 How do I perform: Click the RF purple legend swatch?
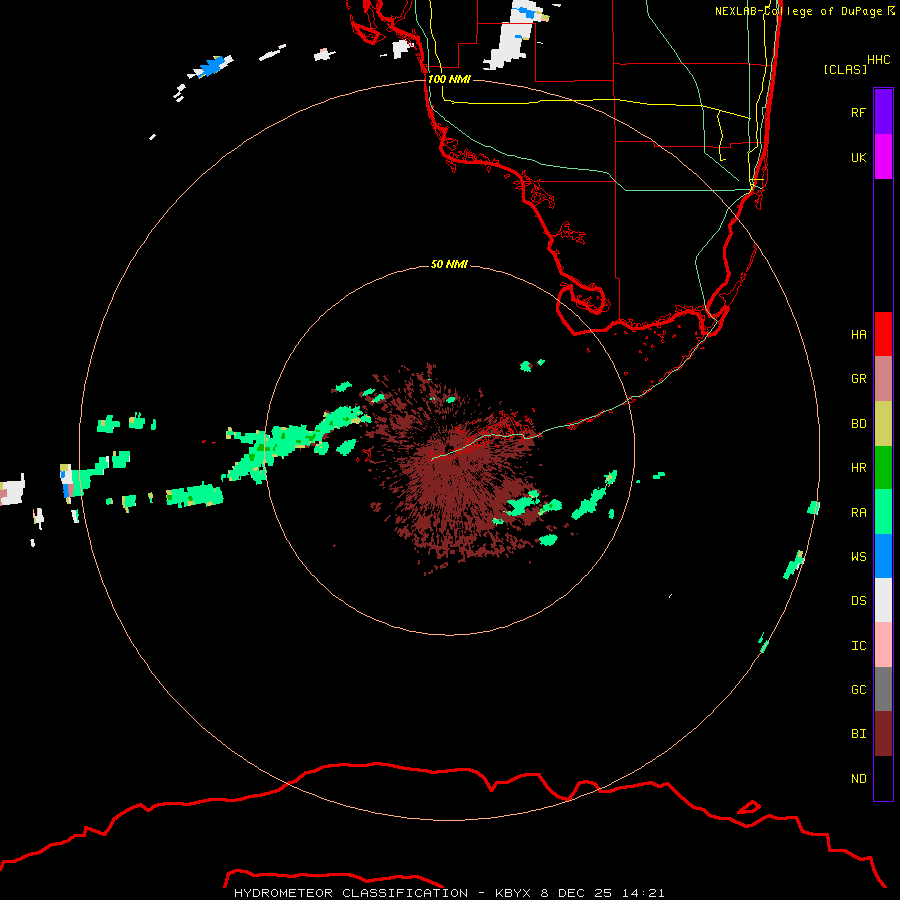[x=883, y=112]
